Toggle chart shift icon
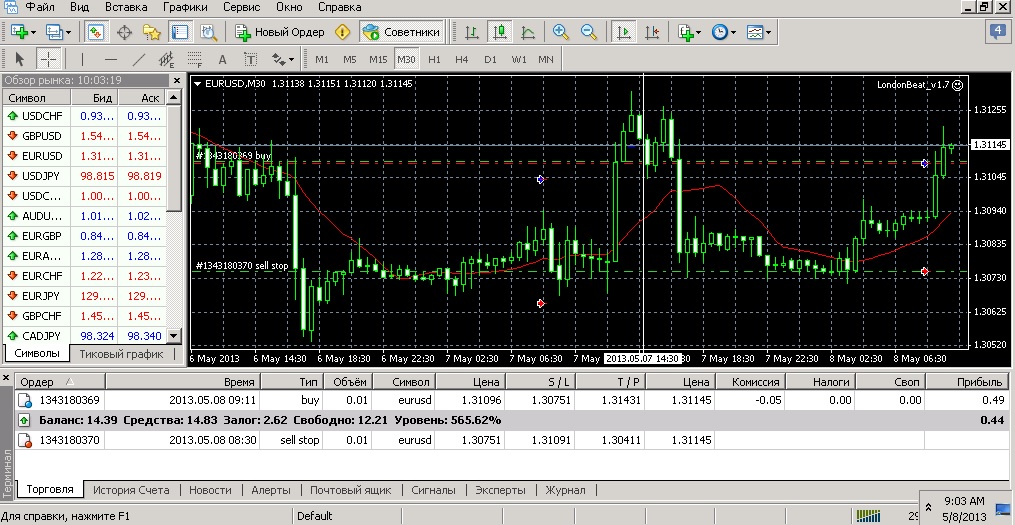The height and width of the screenshot is (525, 1015). point(652,32)
